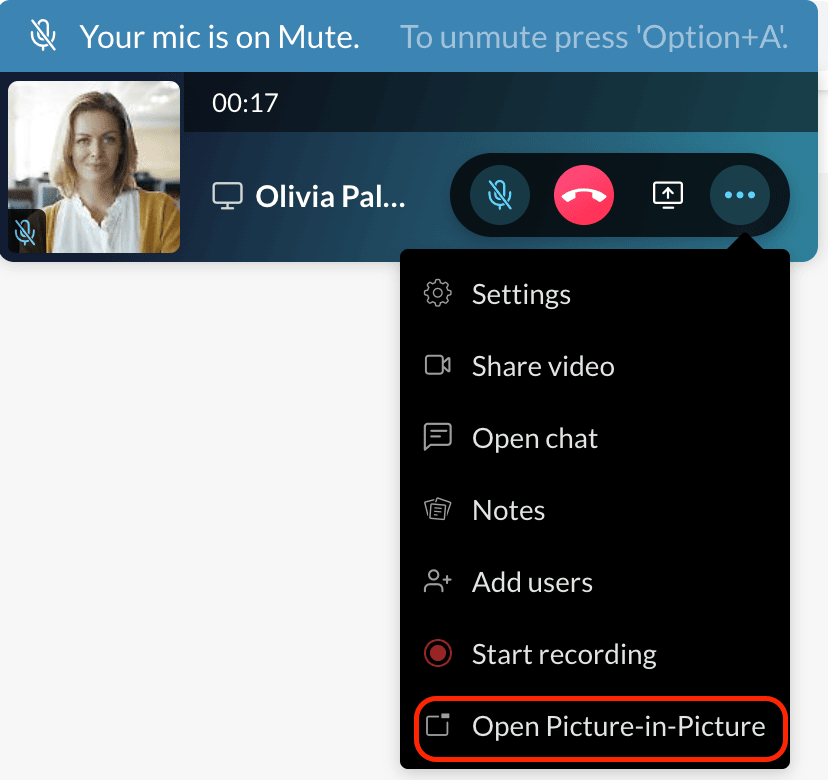828x780 pixels.
Task: Click the monitor icon beside Olivia's name
Action: 228,196
